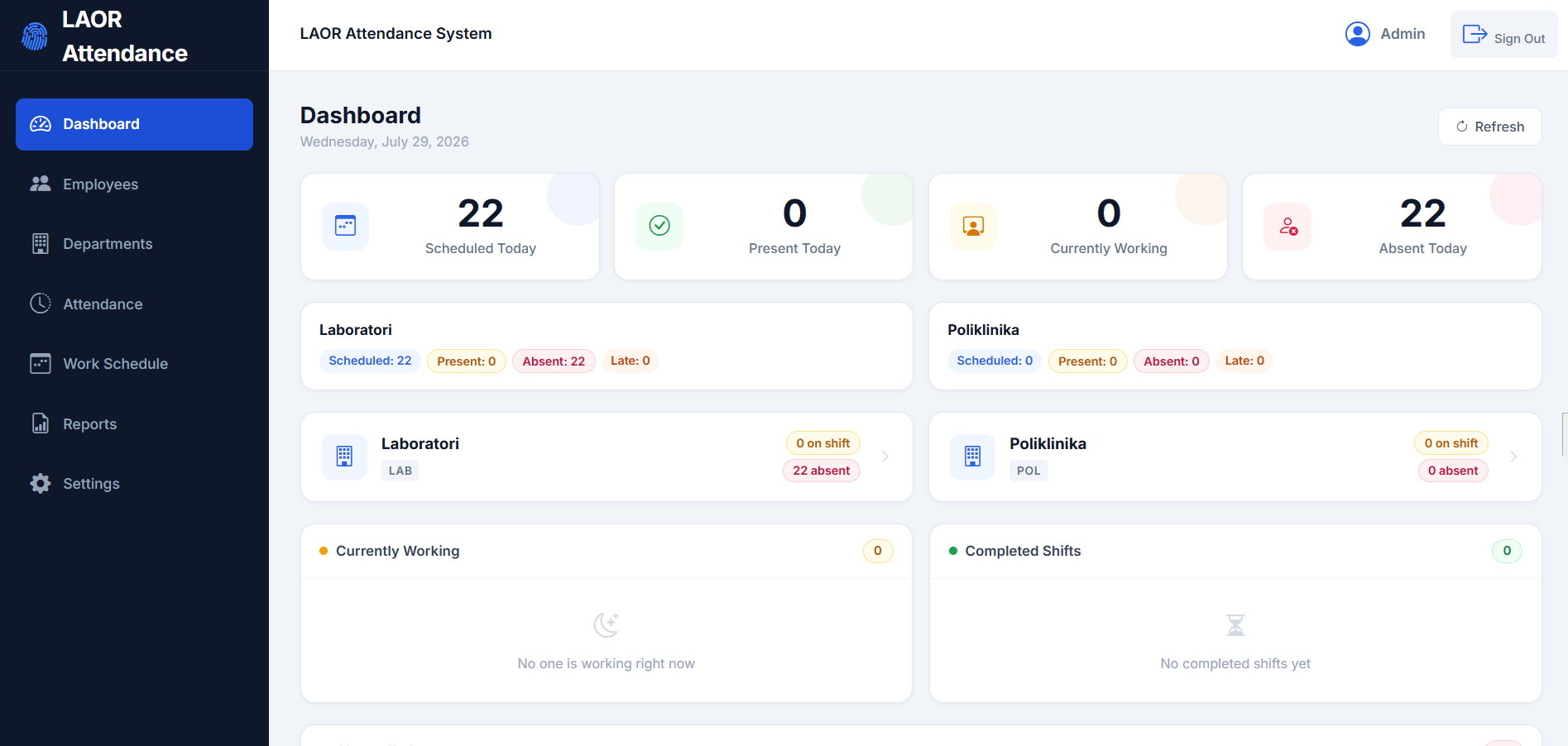Click the Poliklinika building icon
The image size is (1568, 746).
click(x=973, y=457)
